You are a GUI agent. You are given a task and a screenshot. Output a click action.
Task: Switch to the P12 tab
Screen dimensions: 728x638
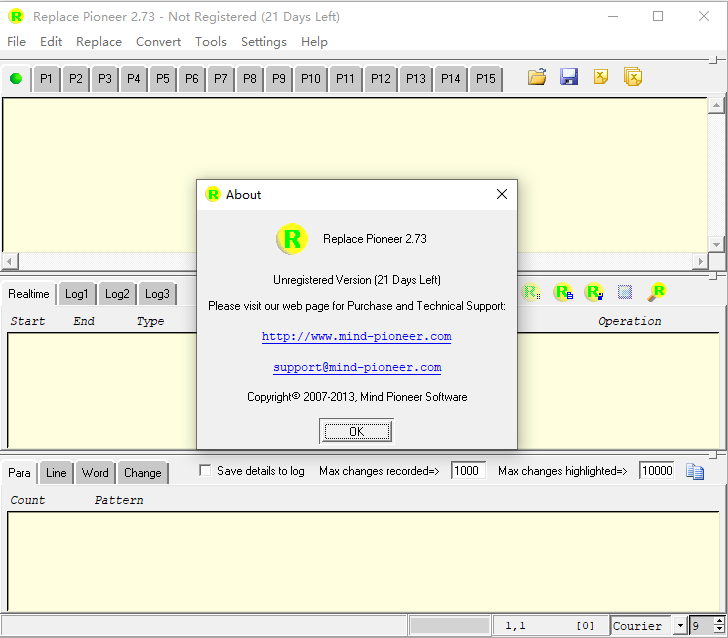(381, 78)
